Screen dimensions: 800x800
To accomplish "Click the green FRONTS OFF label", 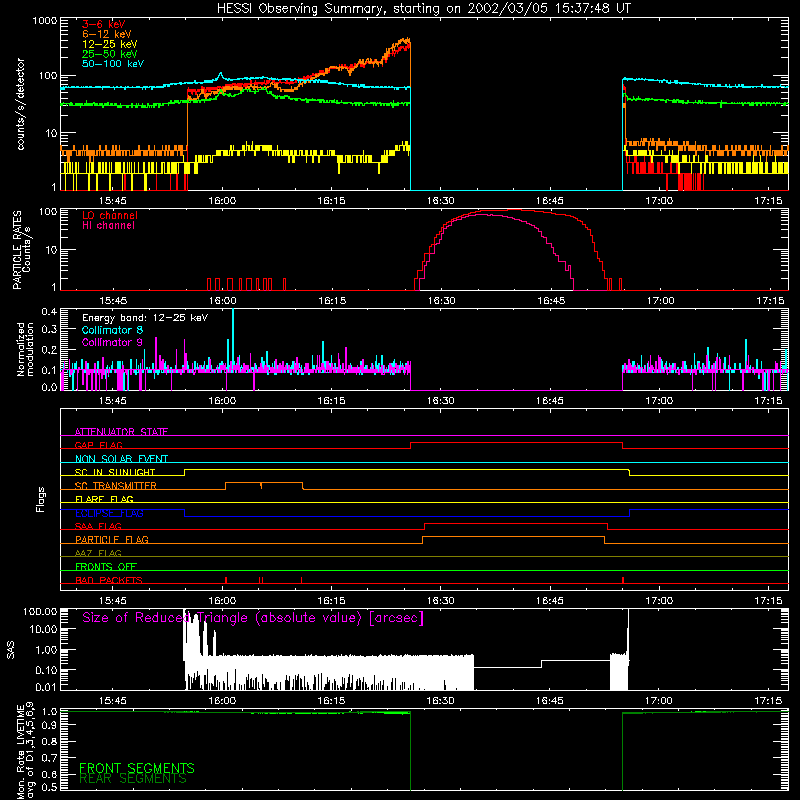I will click(x=106, y=566).
